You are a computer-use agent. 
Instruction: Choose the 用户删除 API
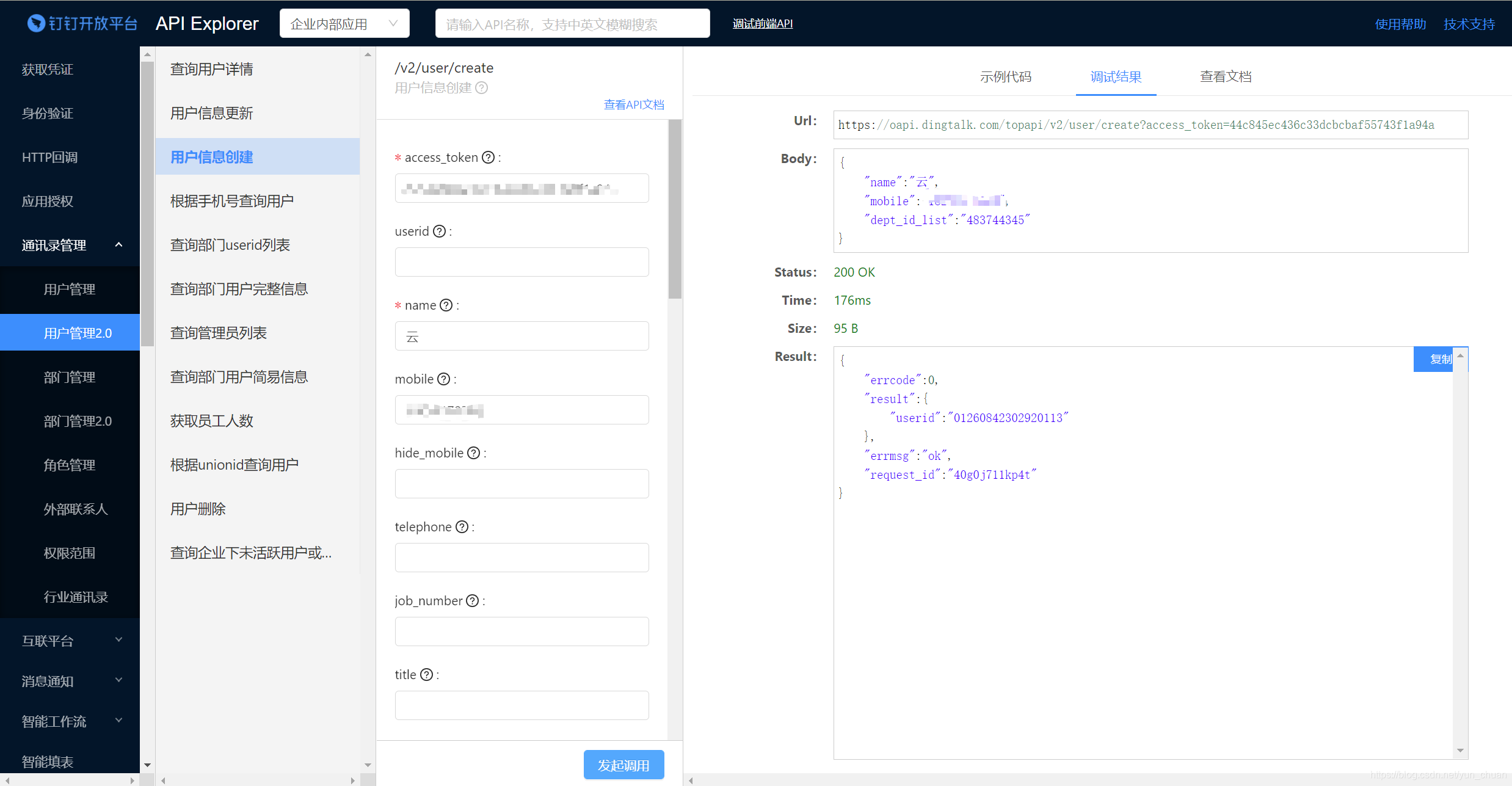click(x=258, y=509)
